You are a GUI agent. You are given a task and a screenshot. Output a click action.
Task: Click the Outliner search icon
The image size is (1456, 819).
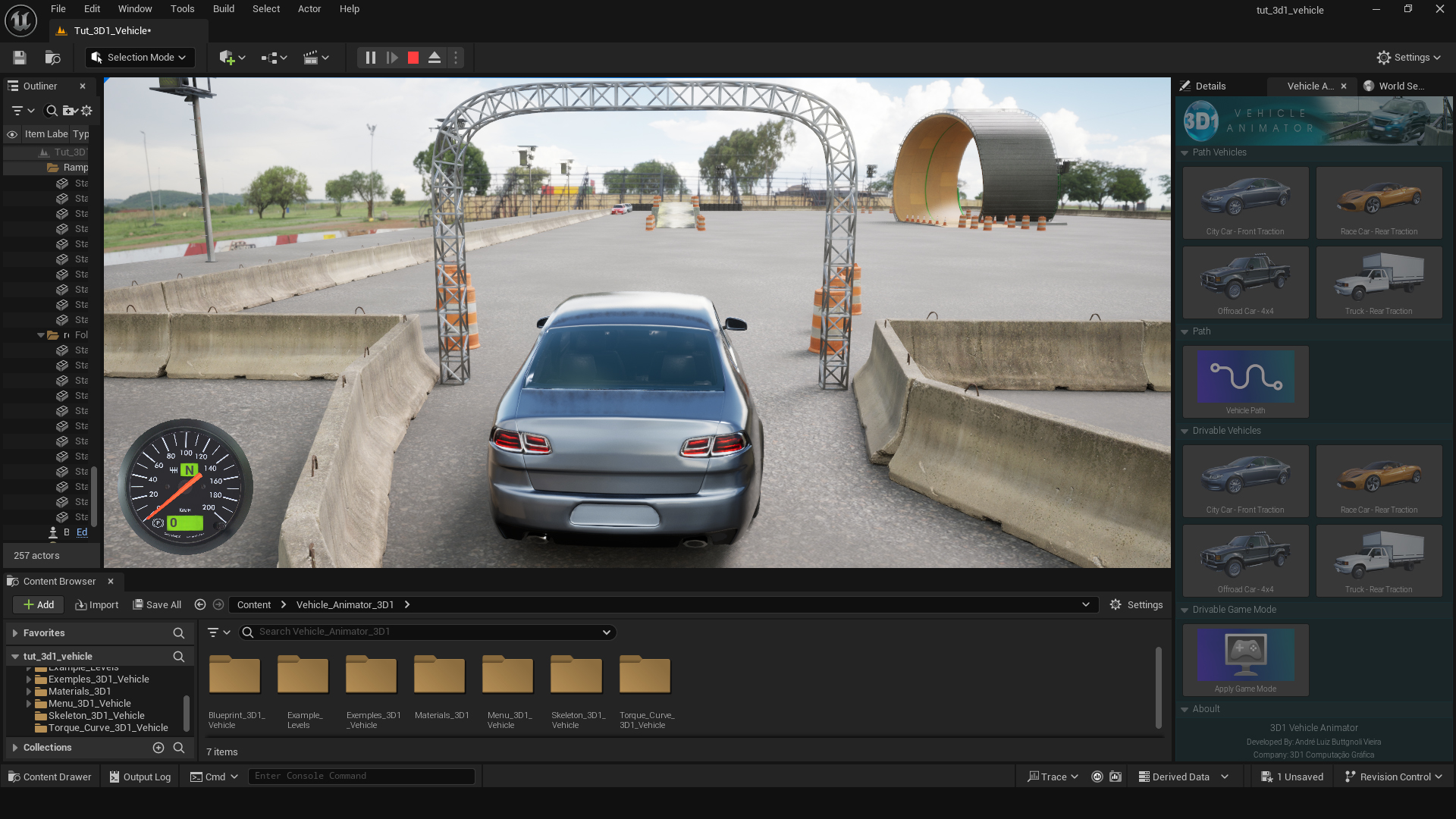[x=52, y=111]
